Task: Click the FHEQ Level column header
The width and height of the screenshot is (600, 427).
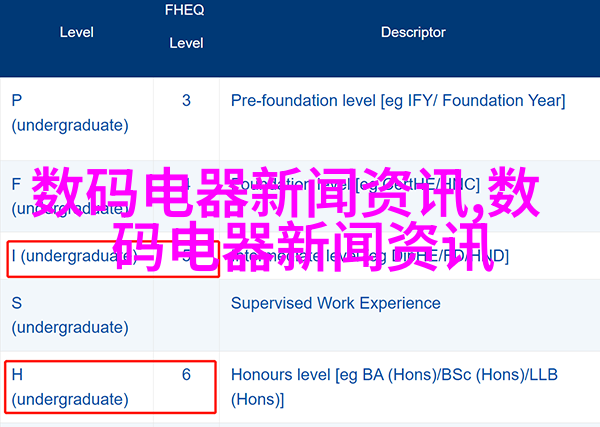Action: point(186,26)
